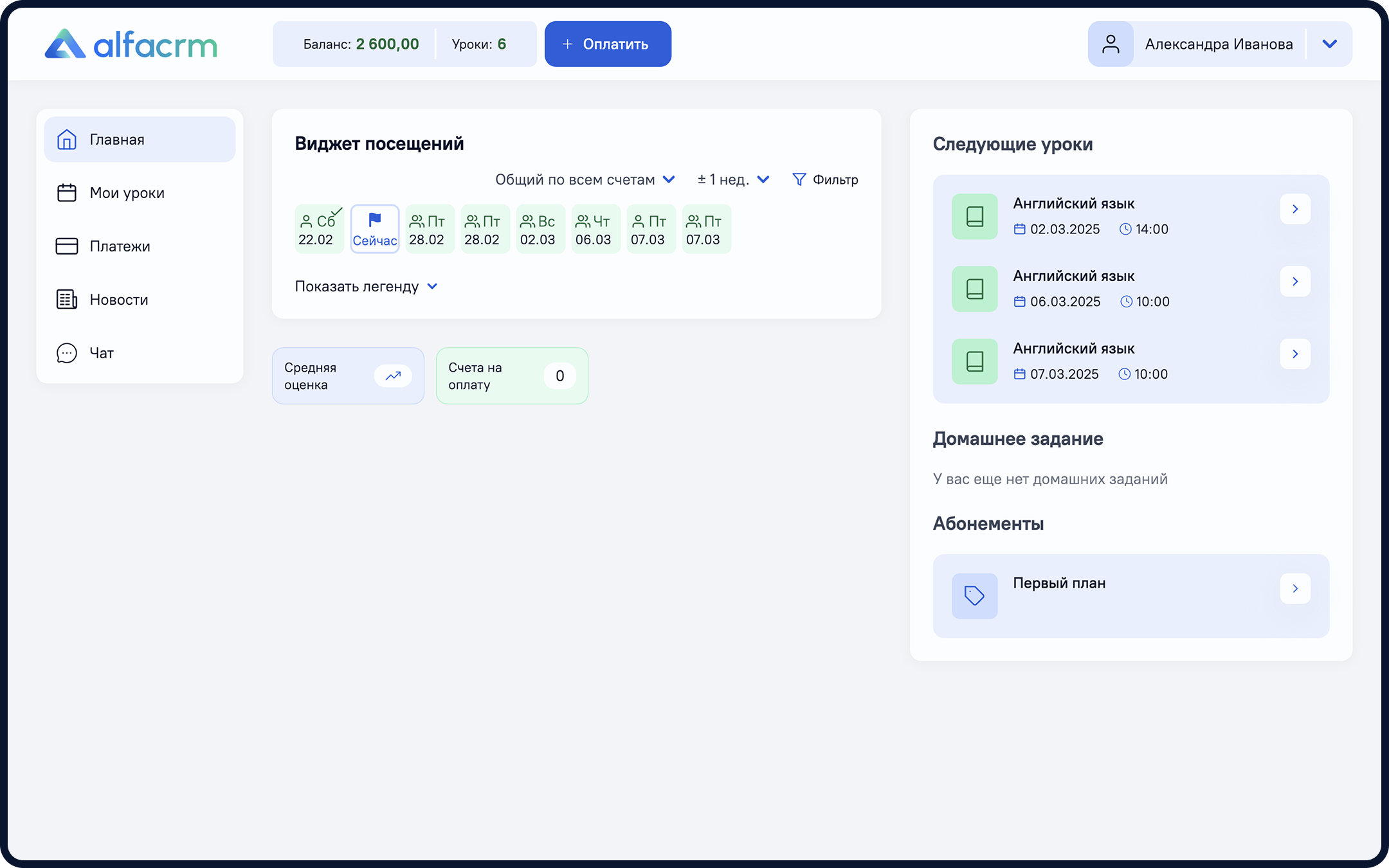Open the Счета на оплату card
The width and height of the screenshot is (1389, 868).
point(512,376)
